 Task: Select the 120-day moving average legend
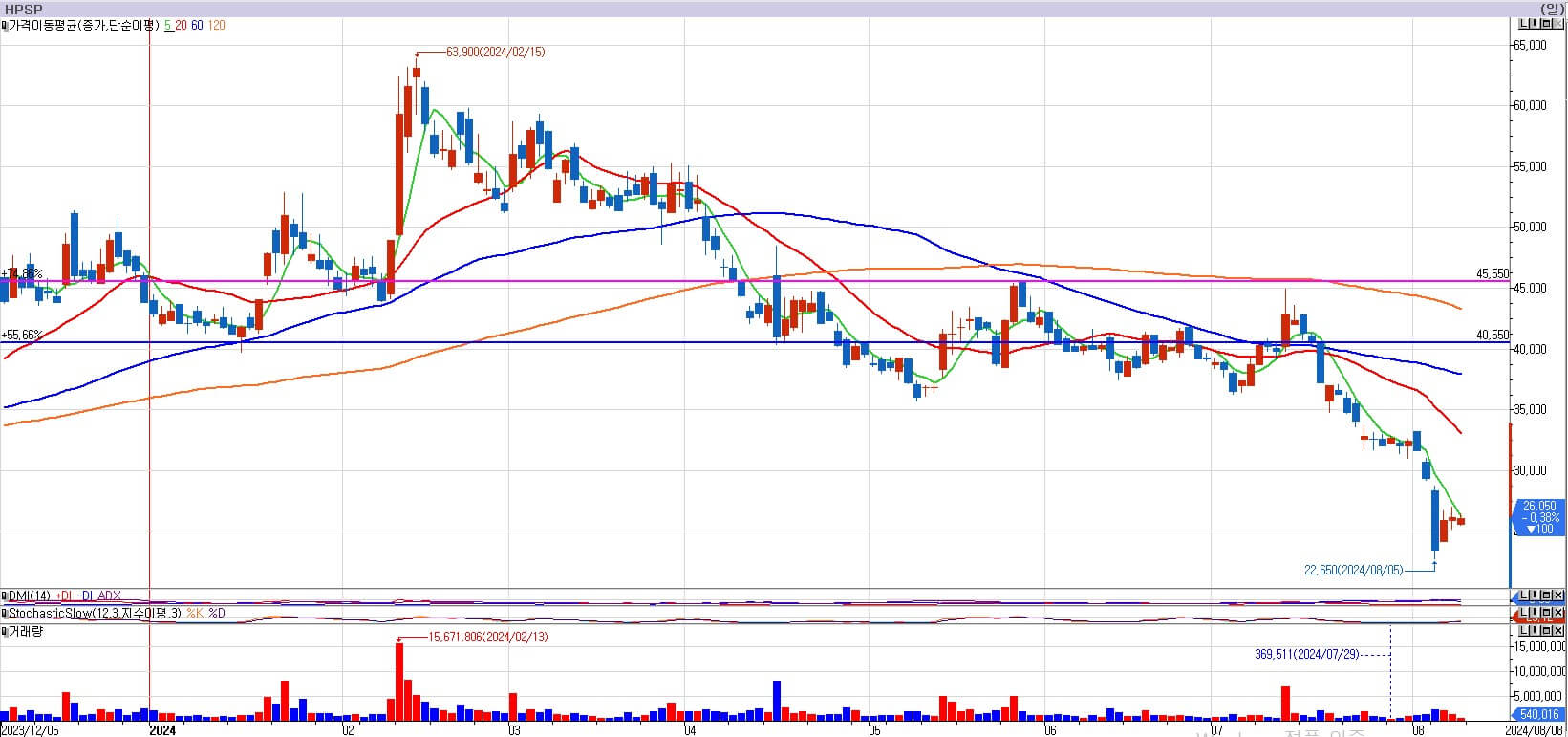[x=216, y=25]
